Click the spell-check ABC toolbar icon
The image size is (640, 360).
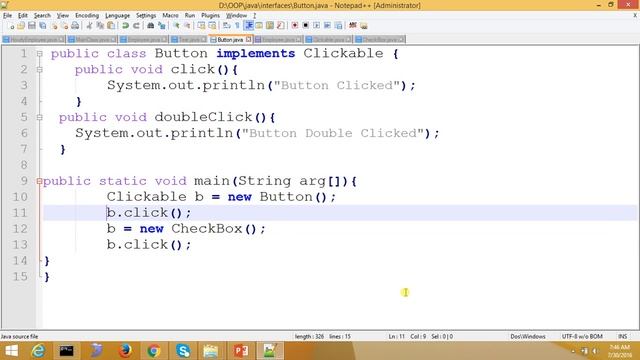point(353,25)
